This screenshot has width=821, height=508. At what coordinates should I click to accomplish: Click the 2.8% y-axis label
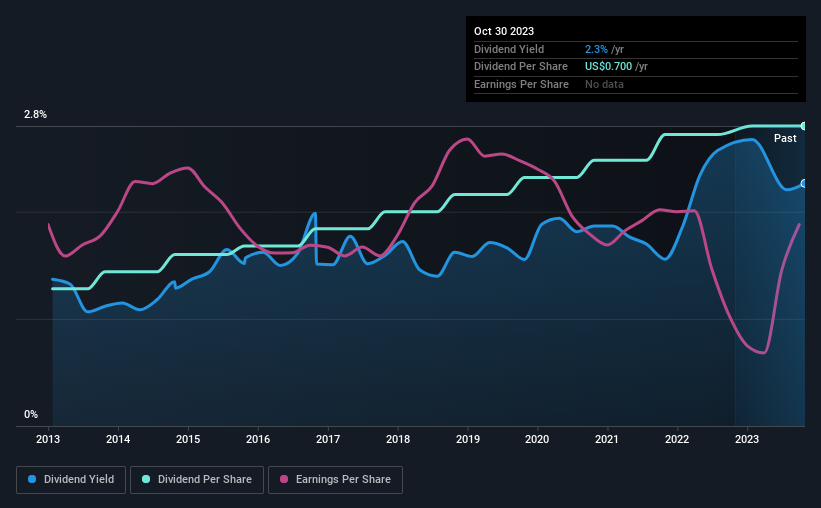35,114
